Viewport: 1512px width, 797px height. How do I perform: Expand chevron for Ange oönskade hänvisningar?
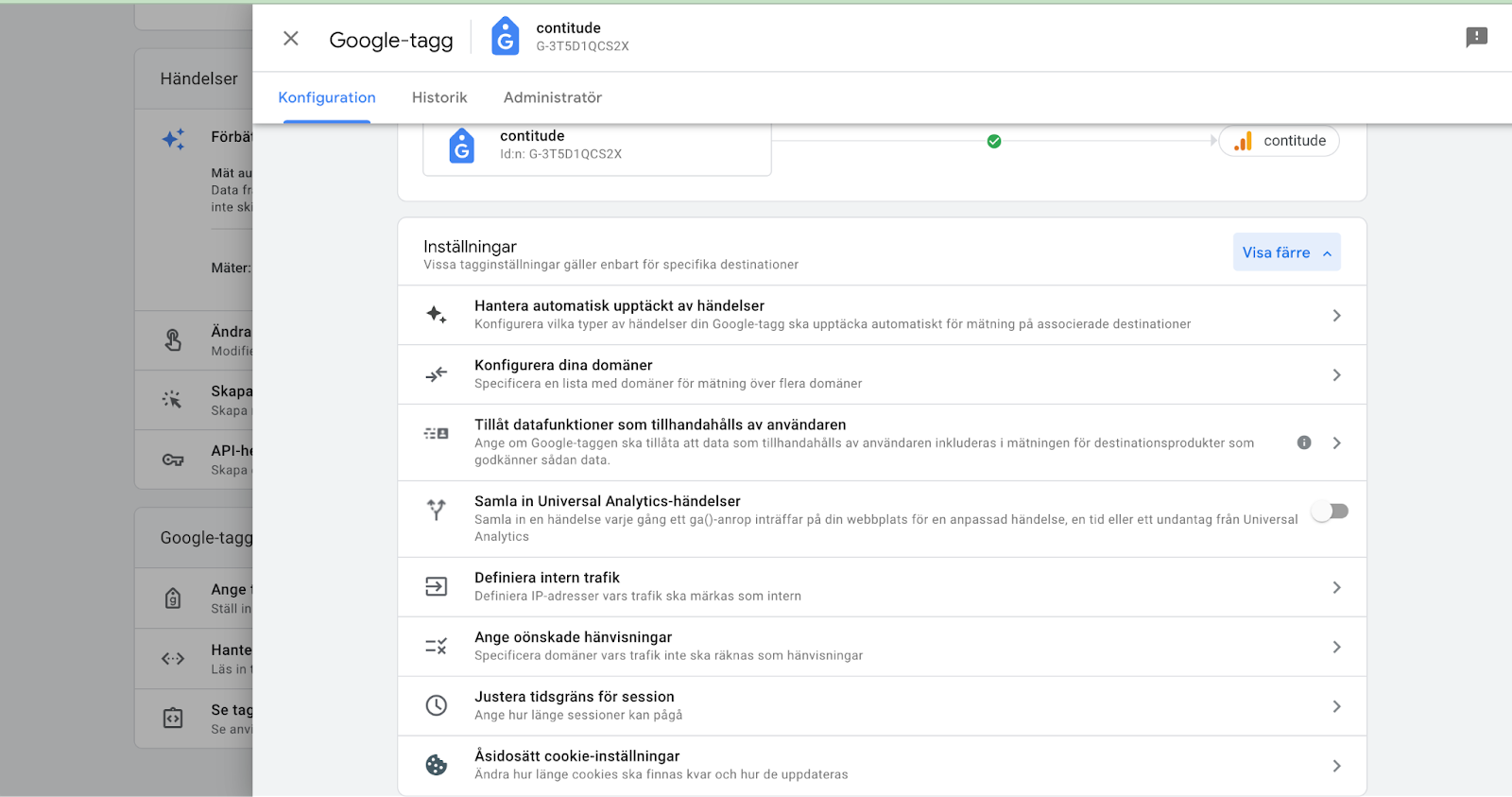1336,648
